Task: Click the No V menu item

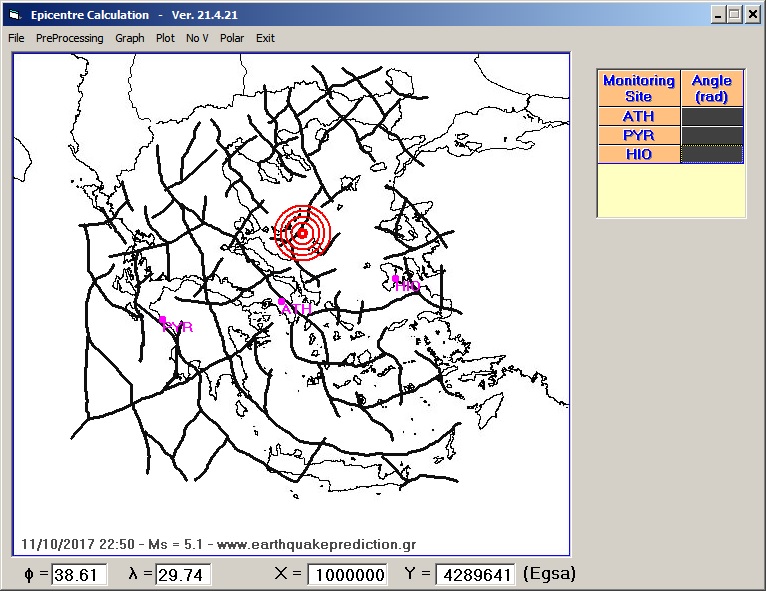Action: click(x=197, y=38)
